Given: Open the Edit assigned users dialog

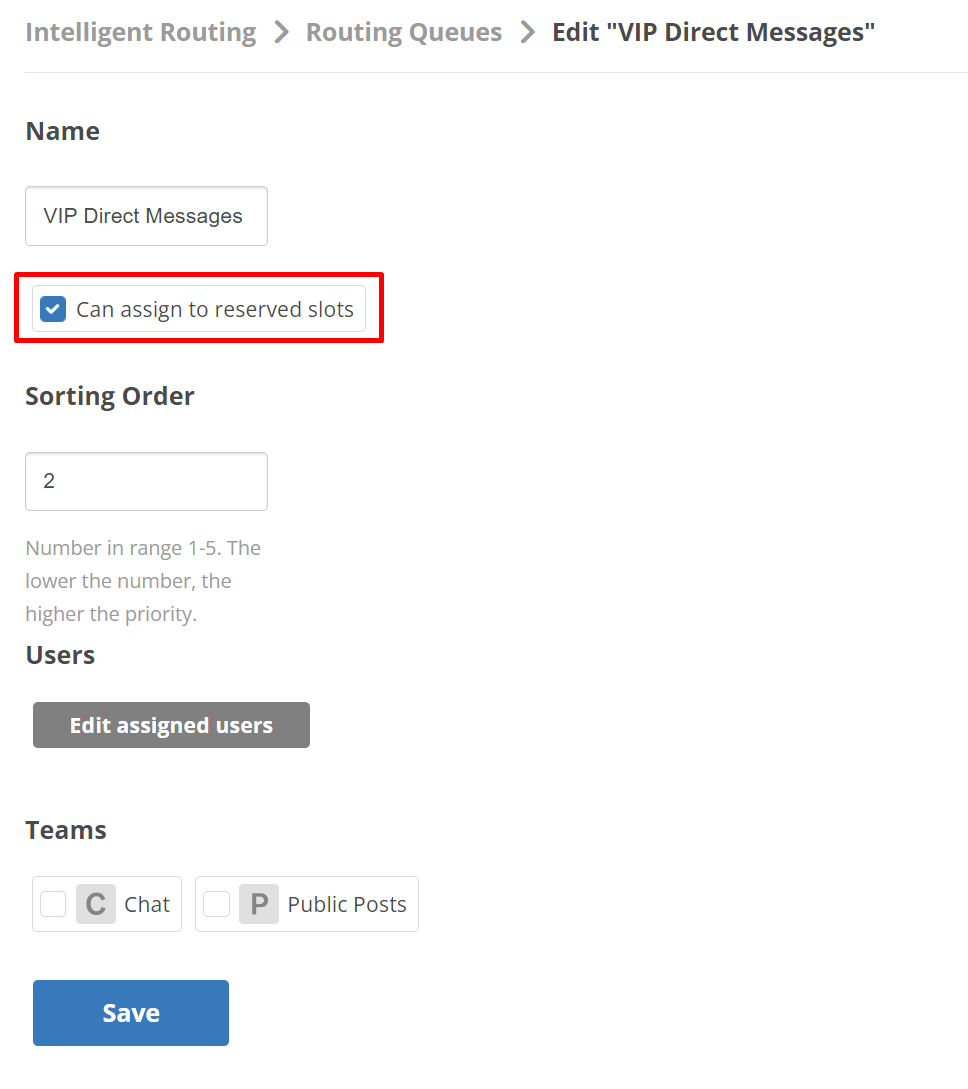Looking at the screenshot, I should coord(172,725).
